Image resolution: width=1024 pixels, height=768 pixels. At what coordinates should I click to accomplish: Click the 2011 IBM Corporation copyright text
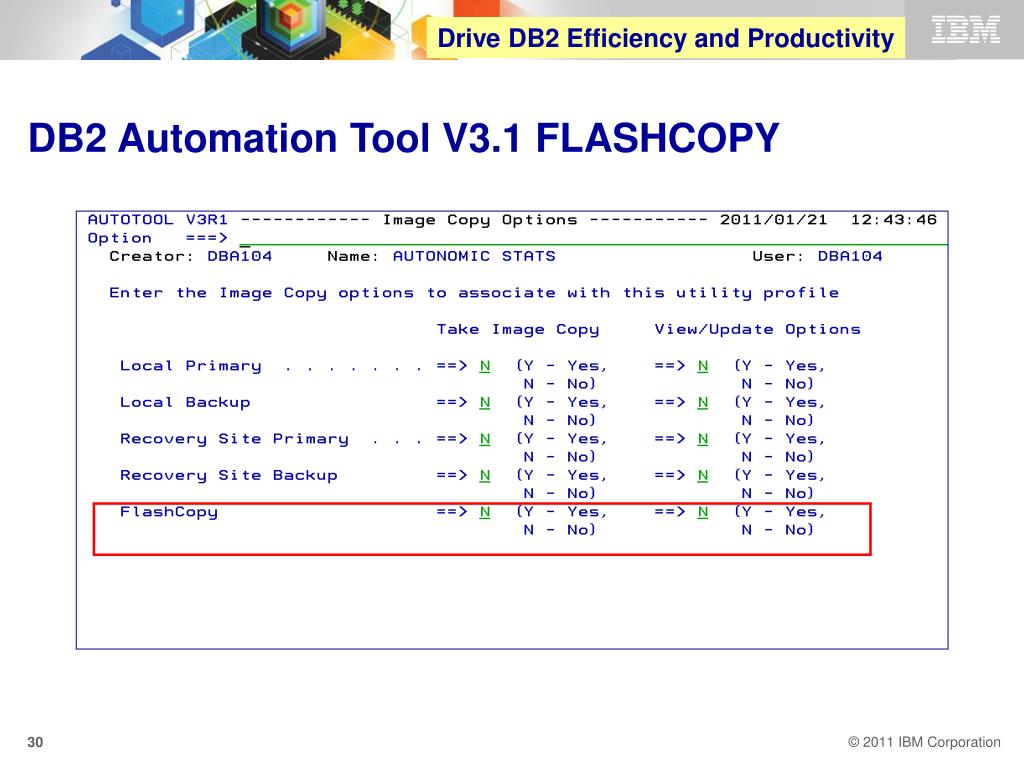[x=924, y=742]
